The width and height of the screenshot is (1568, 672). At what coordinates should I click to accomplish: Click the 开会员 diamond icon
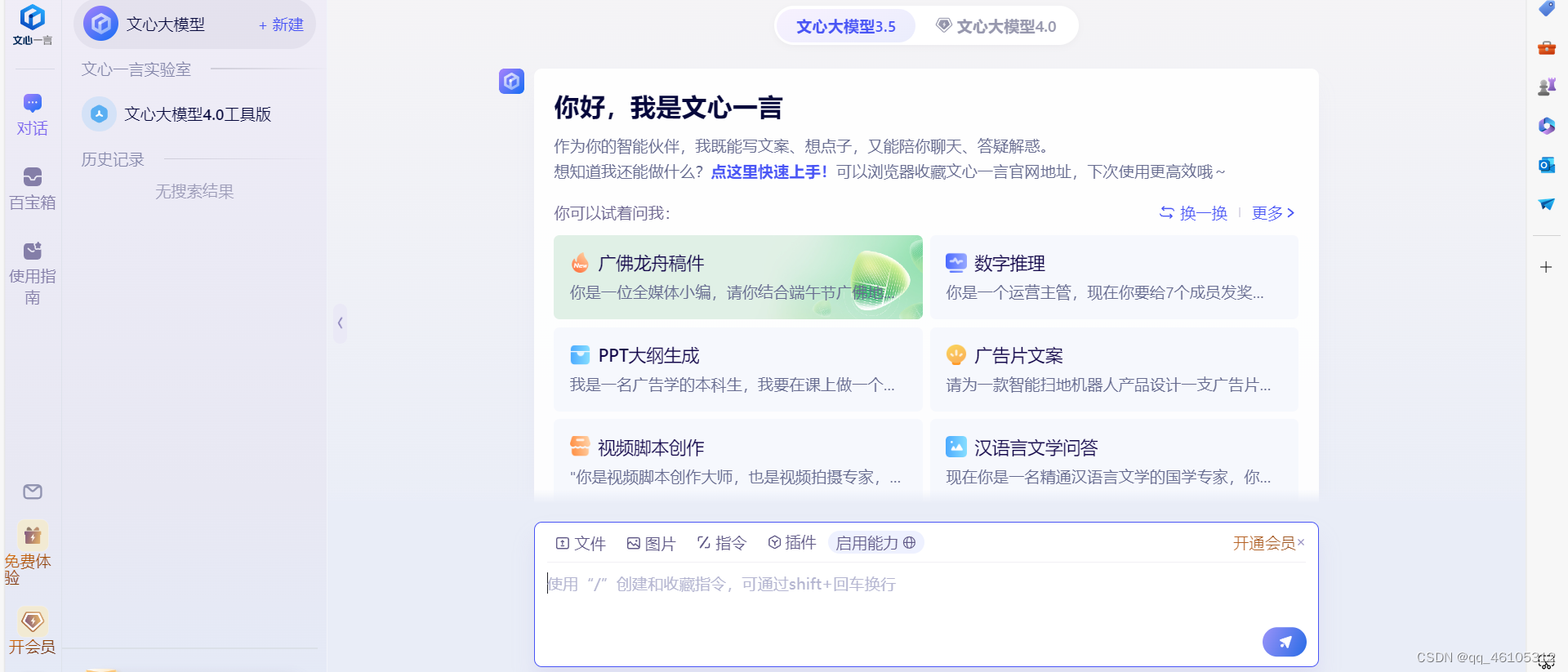pos(33,621)
